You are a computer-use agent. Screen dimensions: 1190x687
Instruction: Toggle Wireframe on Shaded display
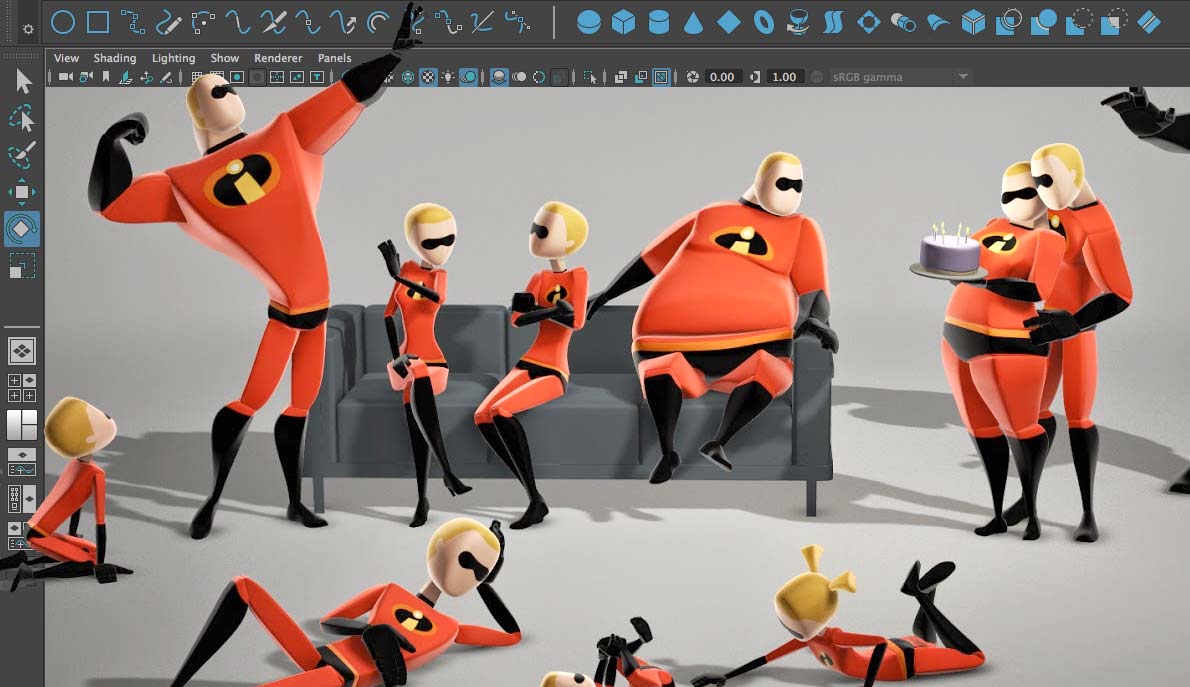click(408, 77)
